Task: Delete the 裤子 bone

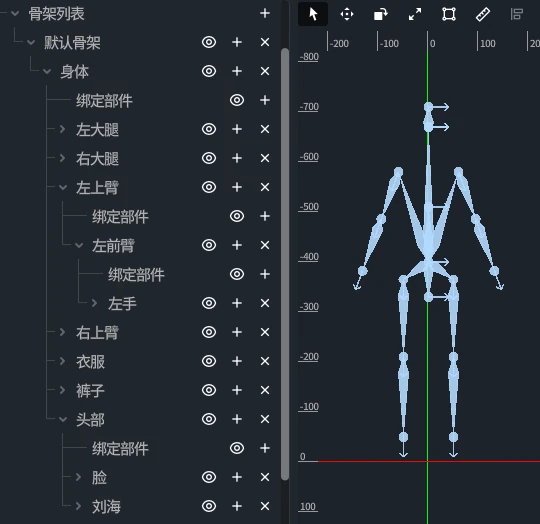Action: coord(264,390)
